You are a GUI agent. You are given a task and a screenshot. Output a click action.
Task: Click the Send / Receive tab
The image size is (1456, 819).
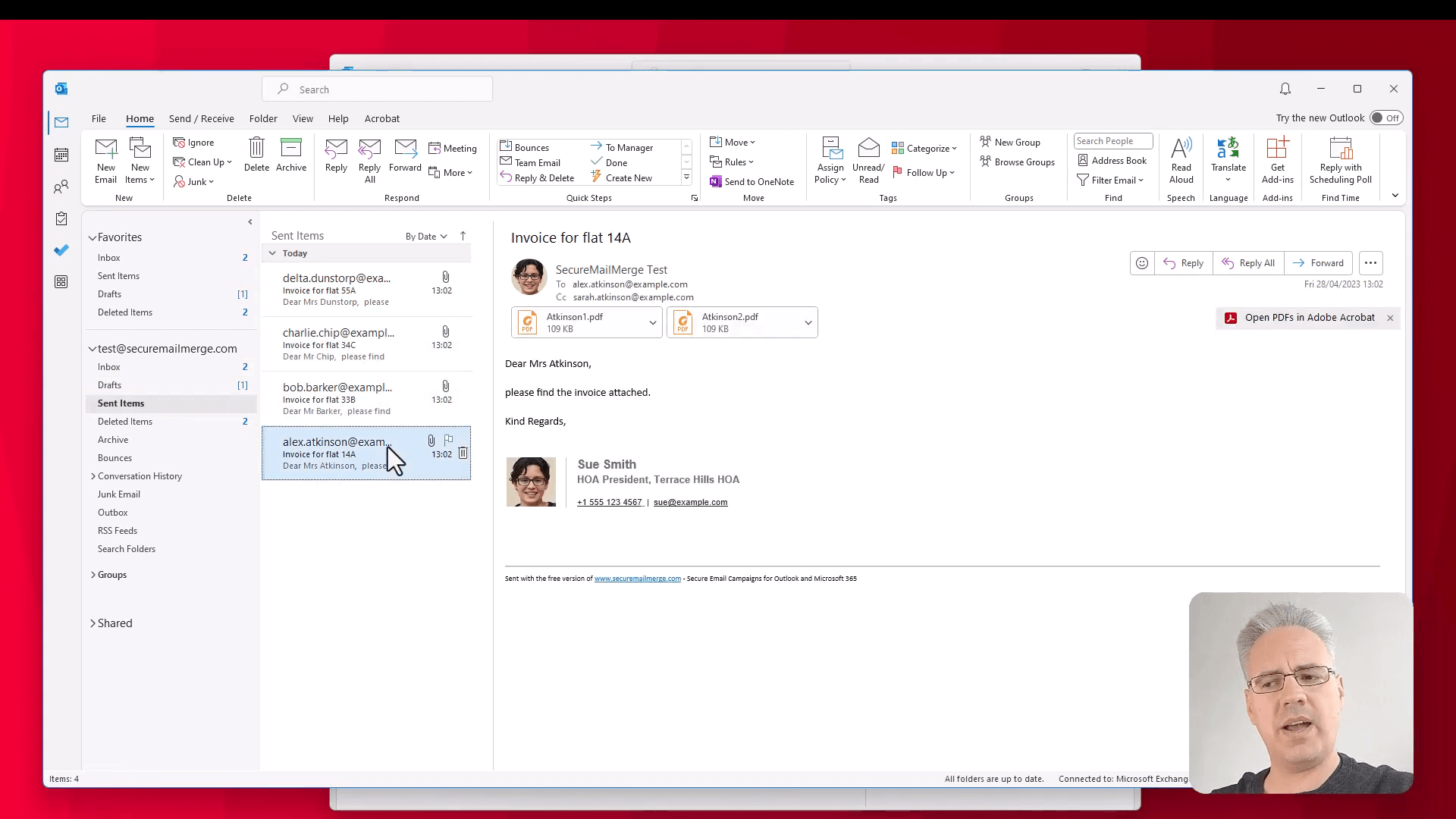tap(201, 118)
